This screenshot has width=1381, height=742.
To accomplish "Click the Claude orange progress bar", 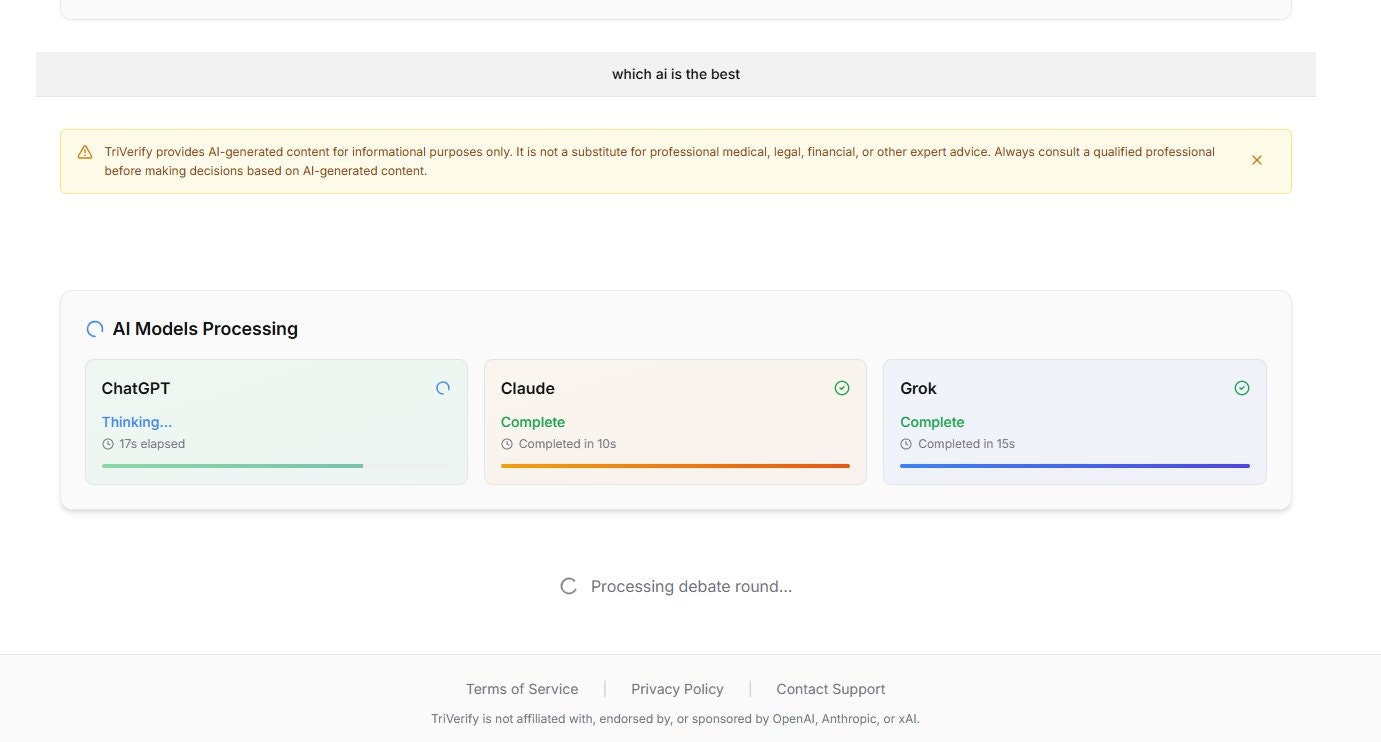I will click(675, 466).
